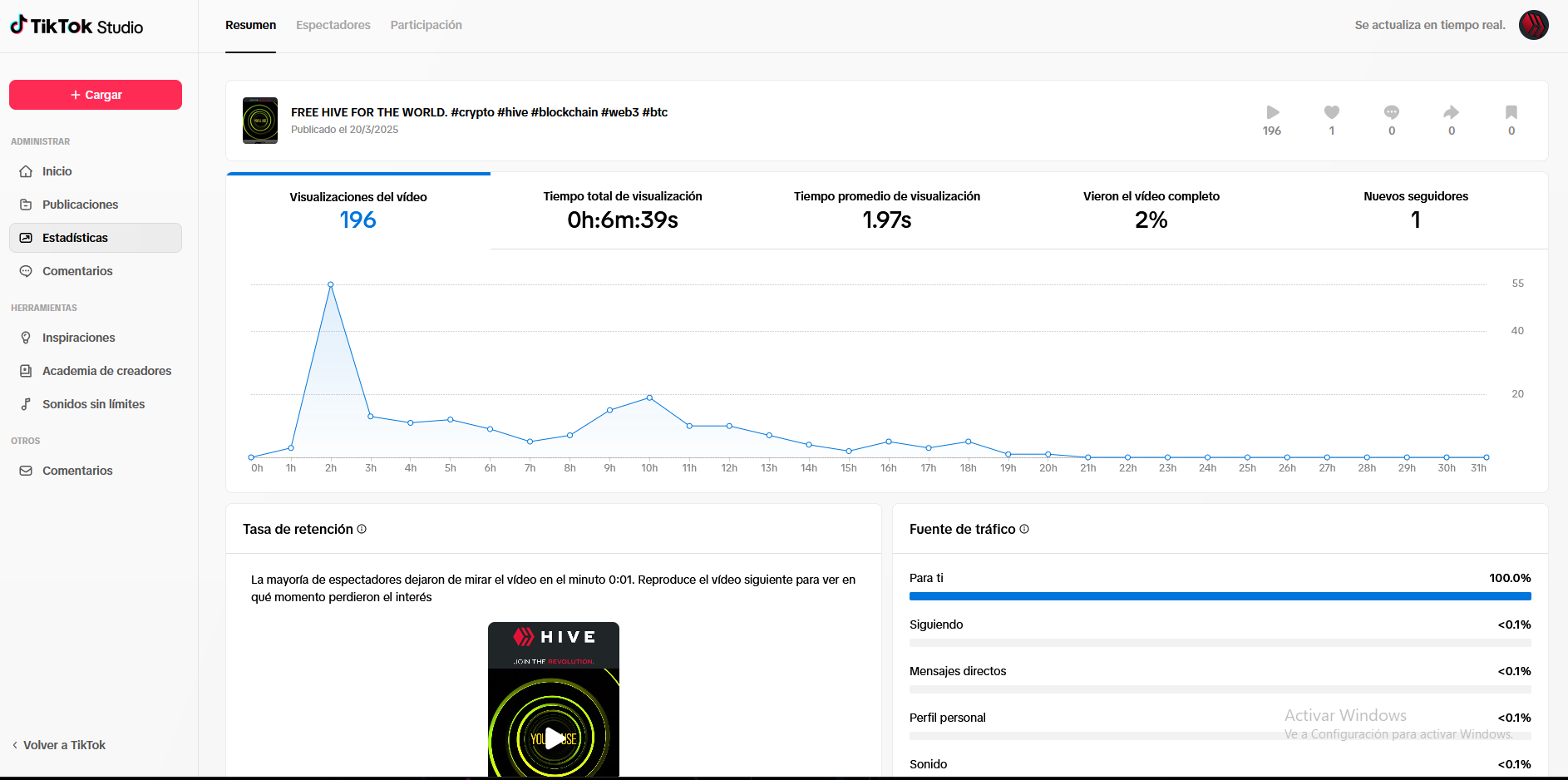
Task: Click the 2h peak data point
Action: coord(331,284)
